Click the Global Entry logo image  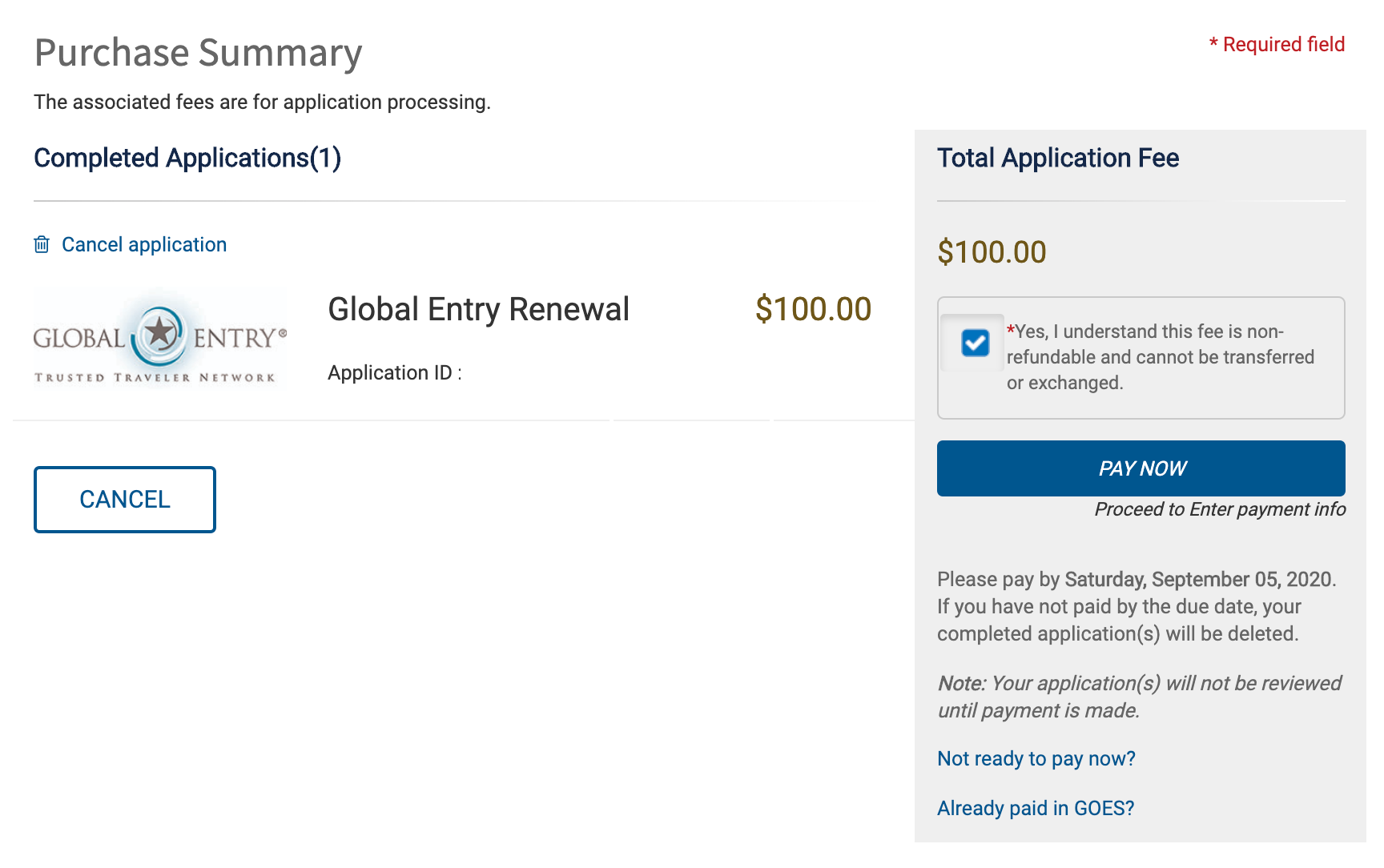pos(160,340)
